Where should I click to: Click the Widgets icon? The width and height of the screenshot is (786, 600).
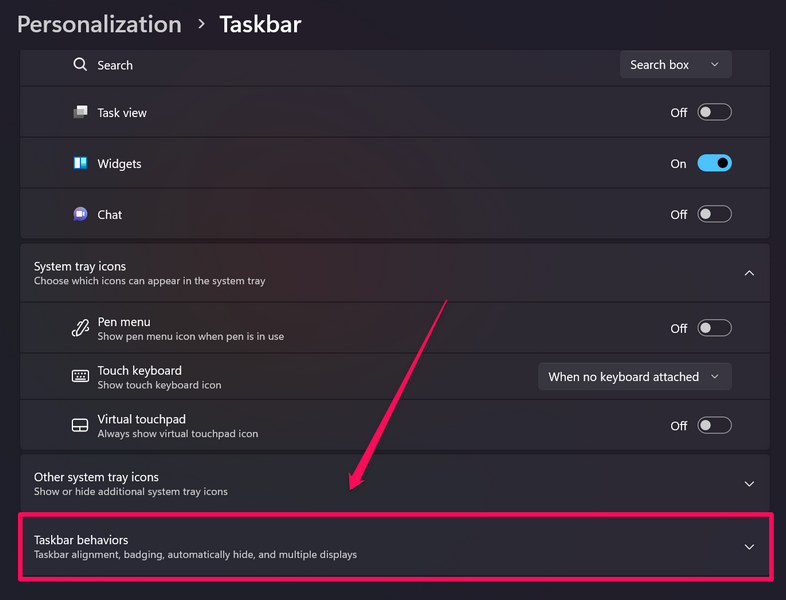(x=81, y=163)
